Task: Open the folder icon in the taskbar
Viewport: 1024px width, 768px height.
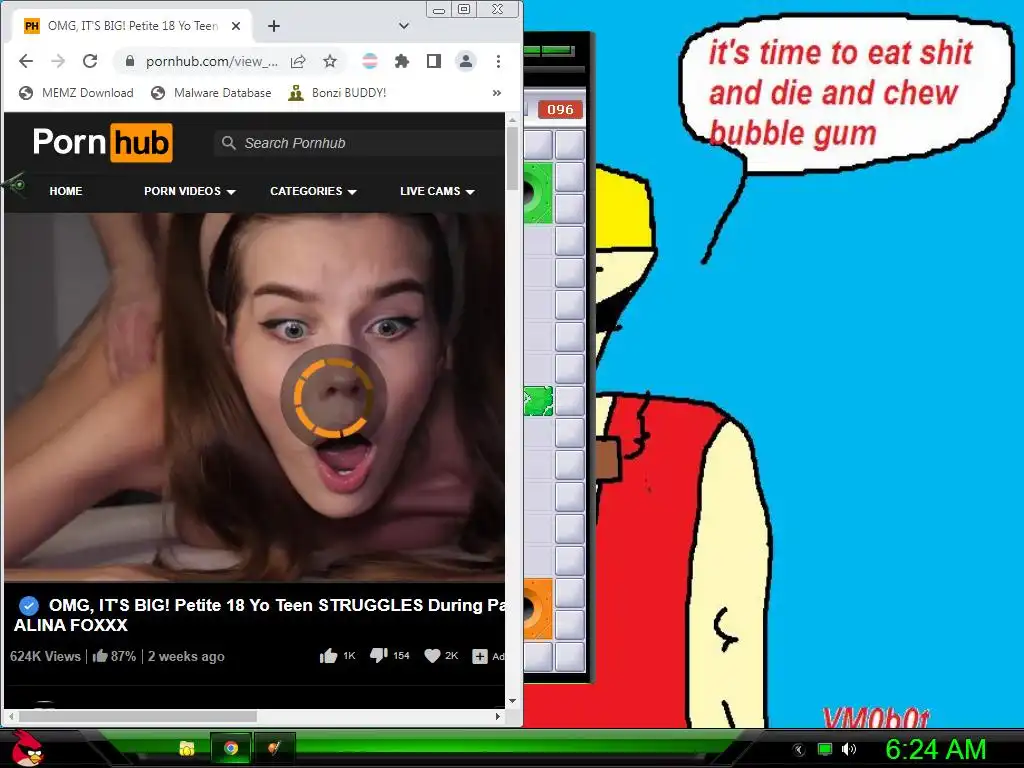Action: [187, 748]
